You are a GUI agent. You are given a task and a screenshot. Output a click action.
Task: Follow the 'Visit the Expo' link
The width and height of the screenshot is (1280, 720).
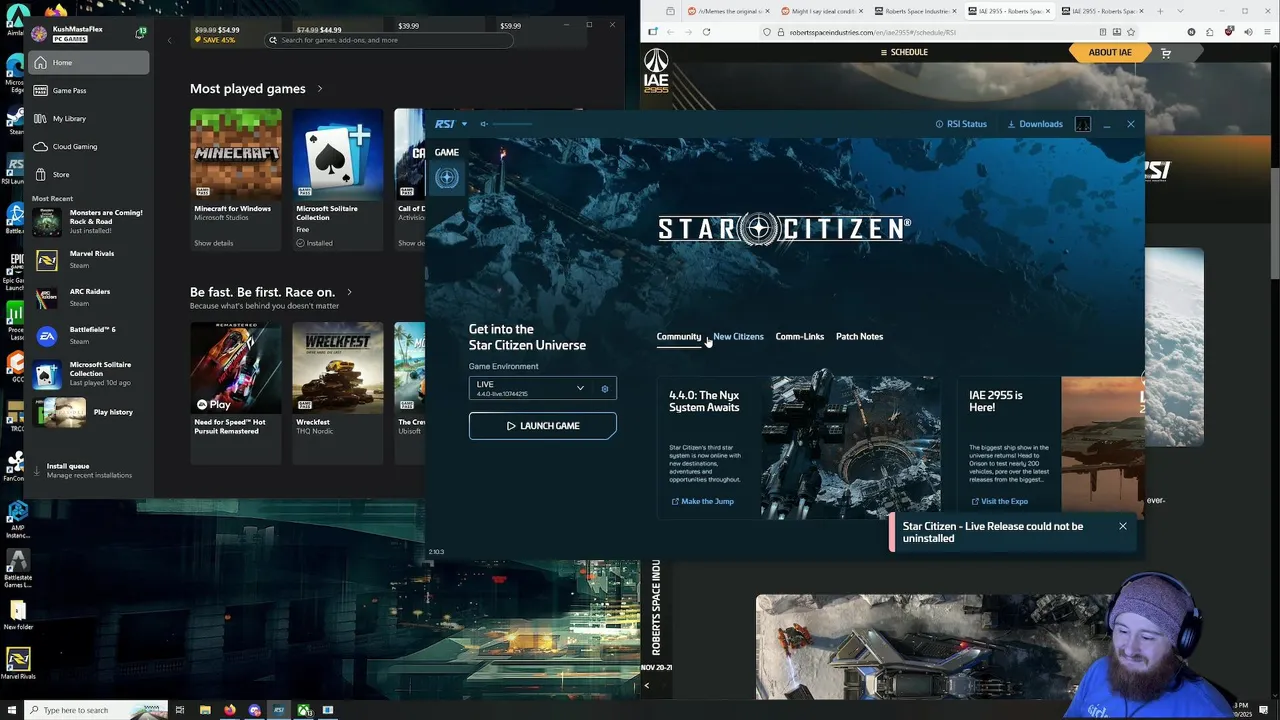999,501
